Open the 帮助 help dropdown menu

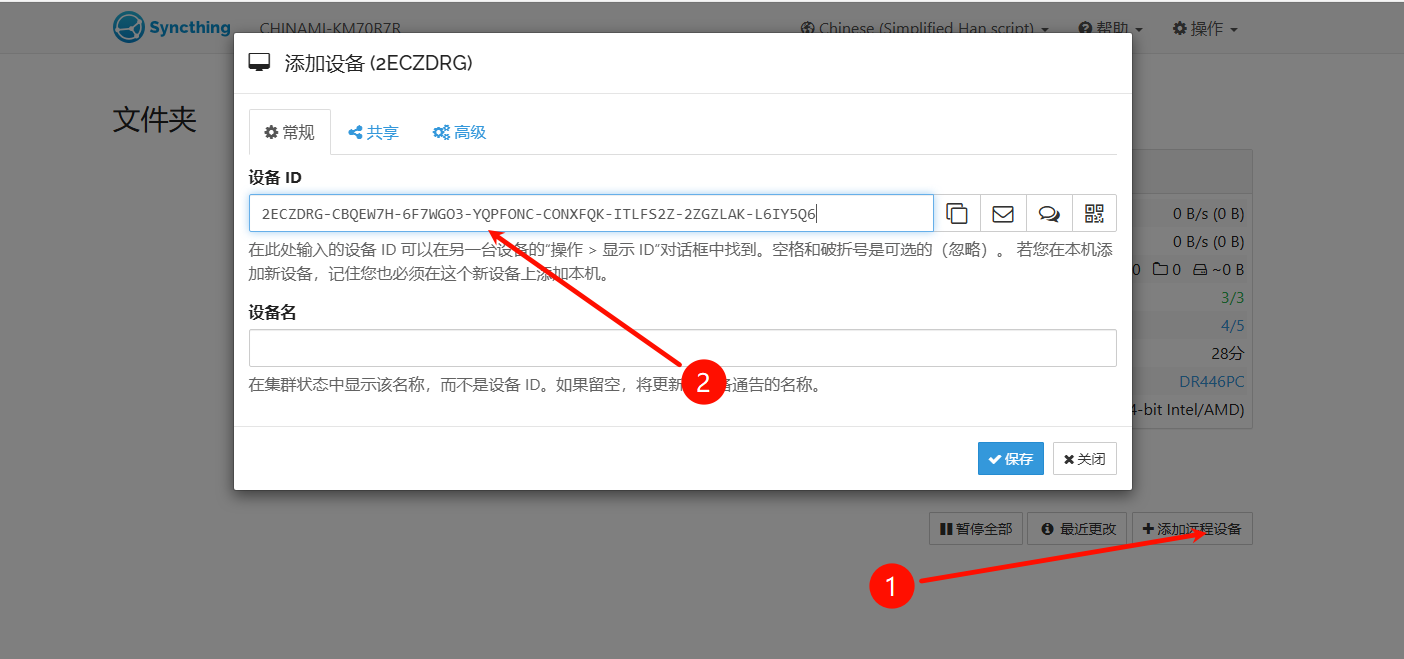coord(1110,28)
